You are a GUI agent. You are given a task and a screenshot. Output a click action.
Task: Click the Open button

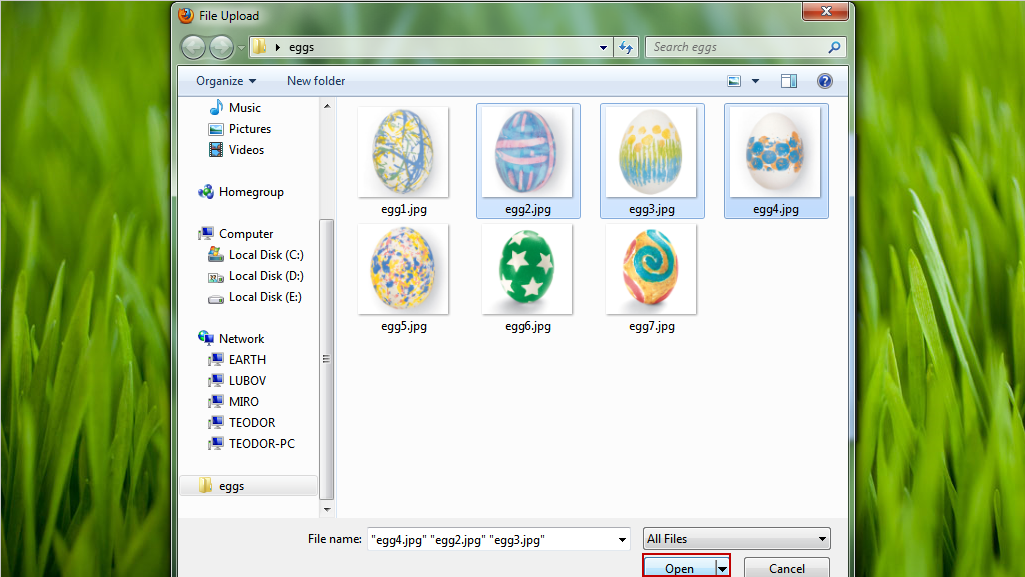[x=679, y=569]
